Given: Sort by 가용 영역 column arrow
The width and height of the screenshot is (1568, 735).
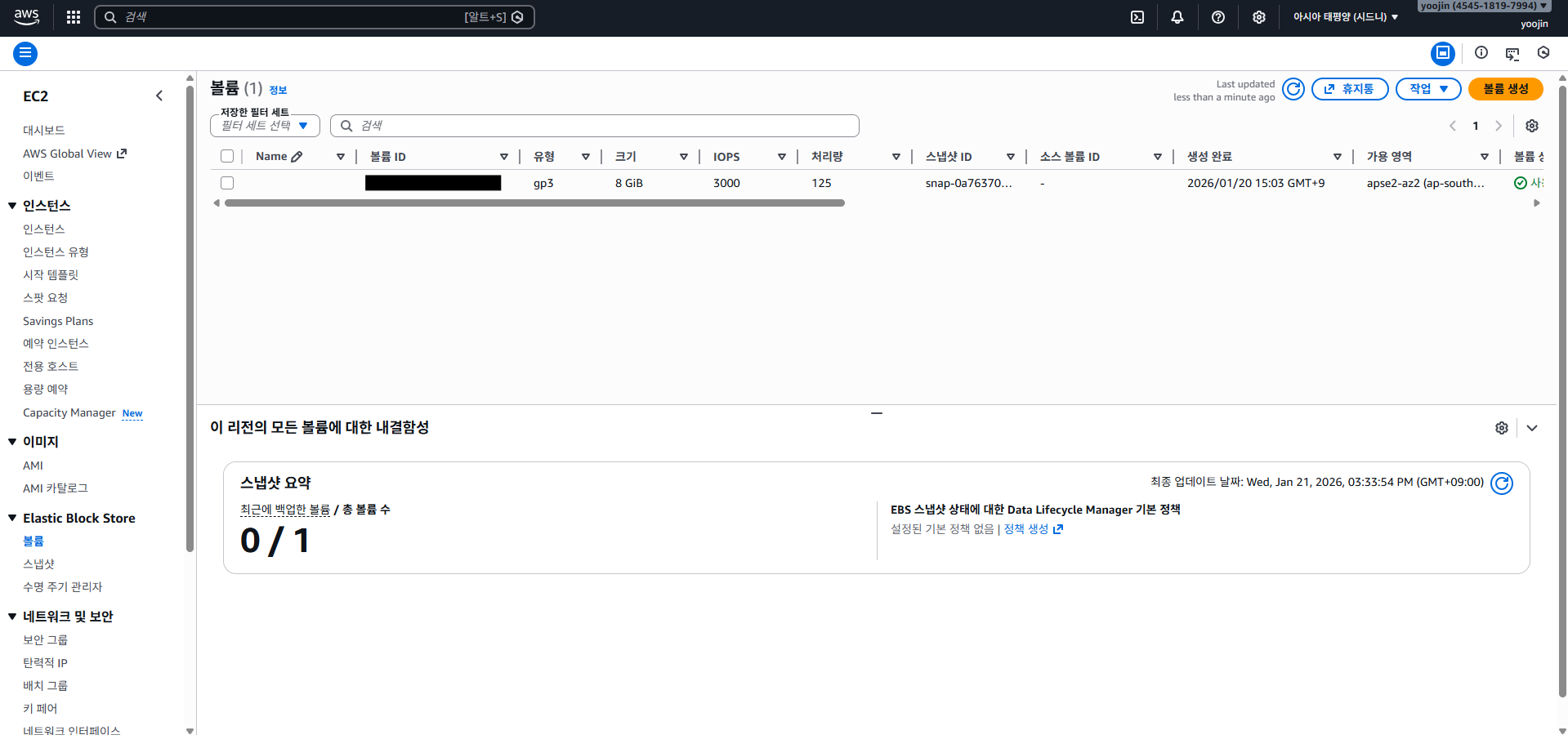Looking at the screenshot, I should [x=1485, y=157].
